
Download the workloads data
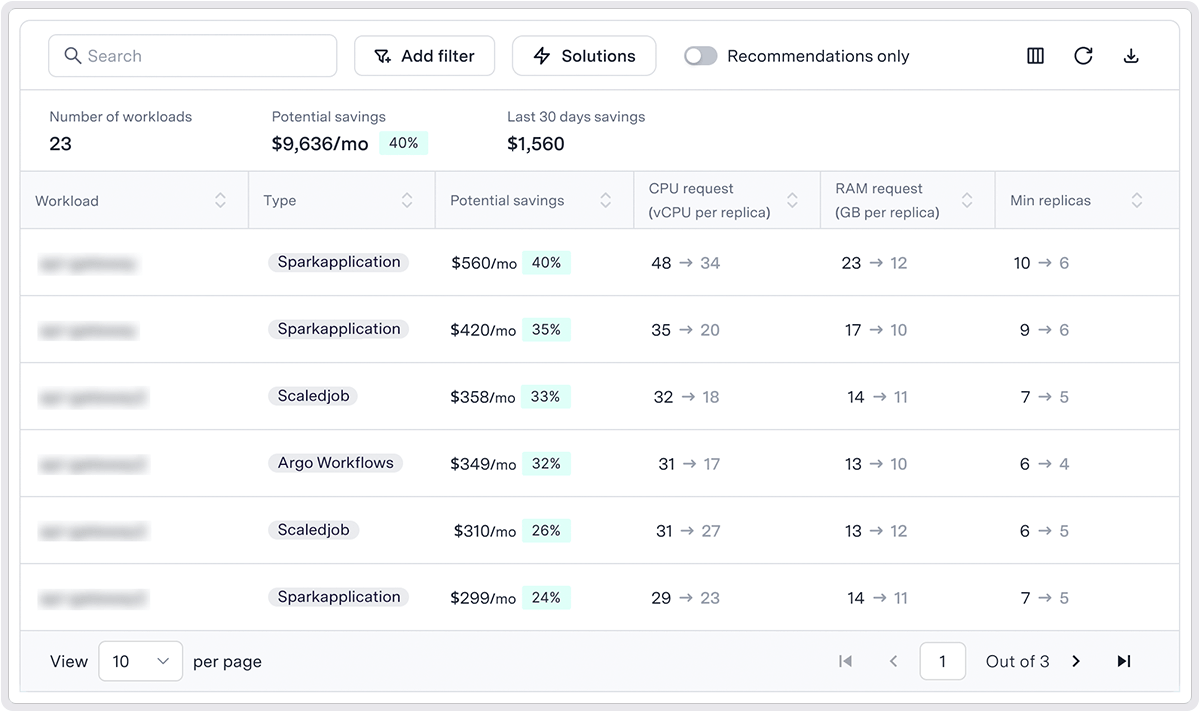1131,56
